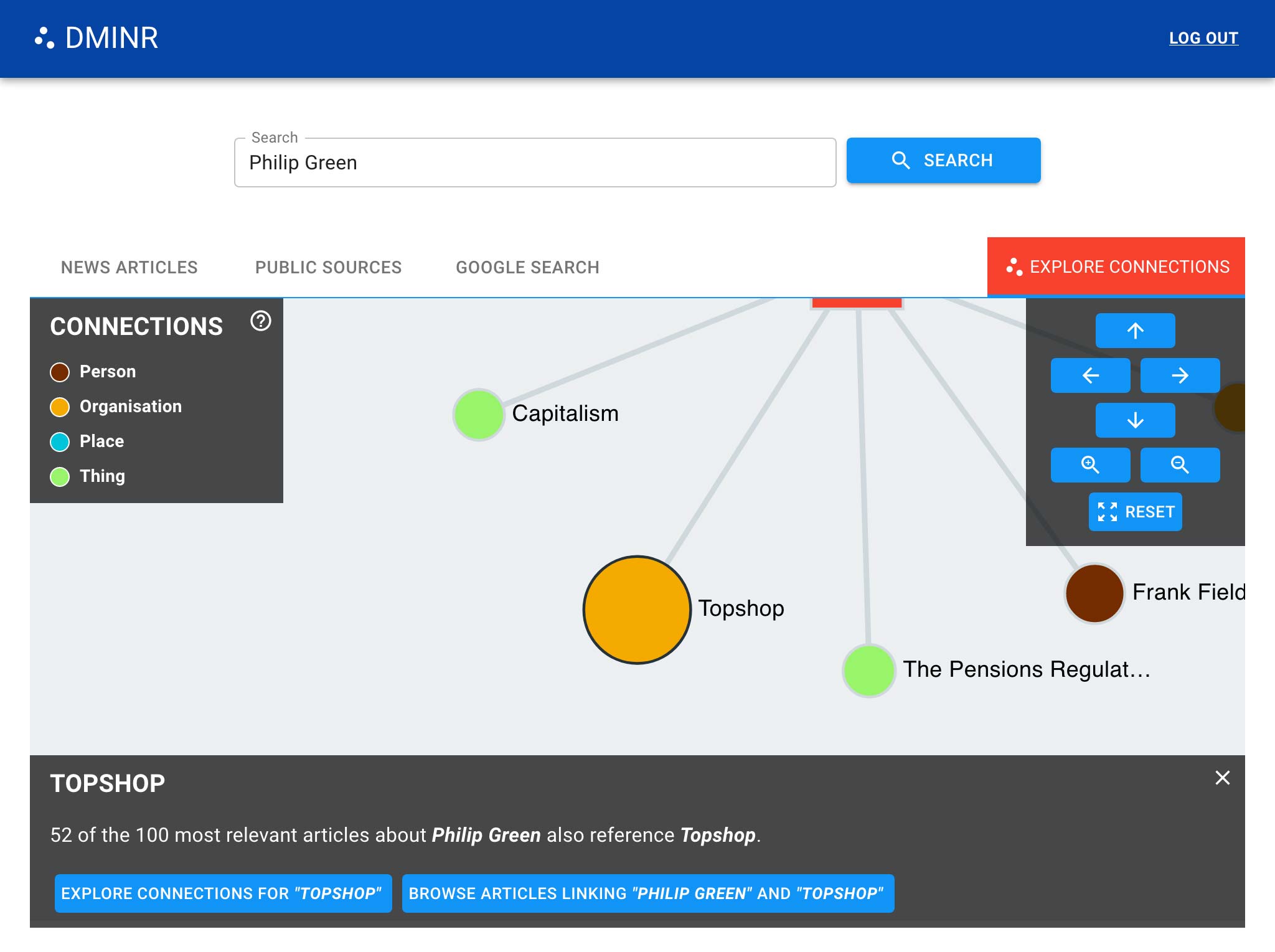Click the Log Out link
Image resolution: width=1275 pixels, height=952 pixels.
click(x=1203, y=38)
